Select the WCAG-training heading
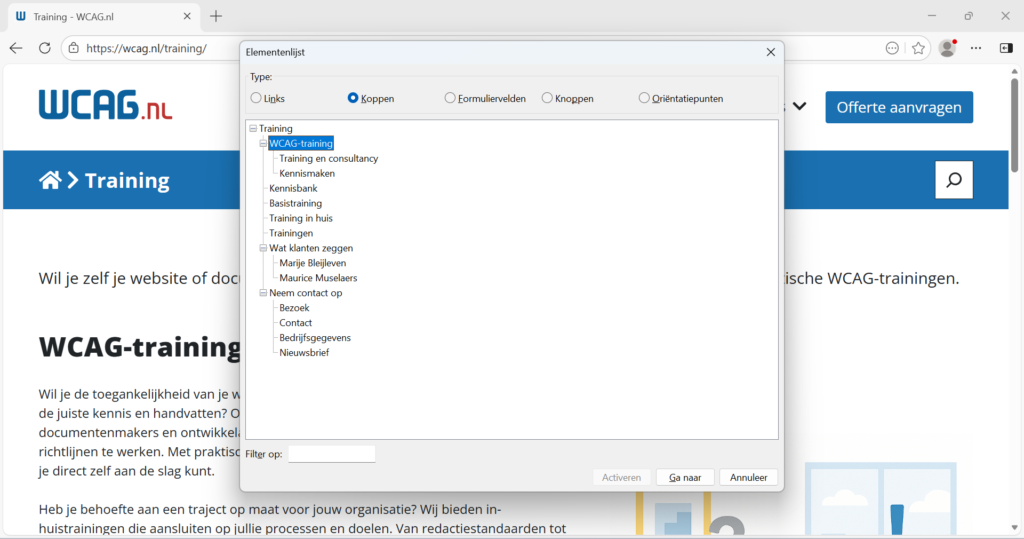This screenshot has width=1024, height=539. click(x=301, y=144)
